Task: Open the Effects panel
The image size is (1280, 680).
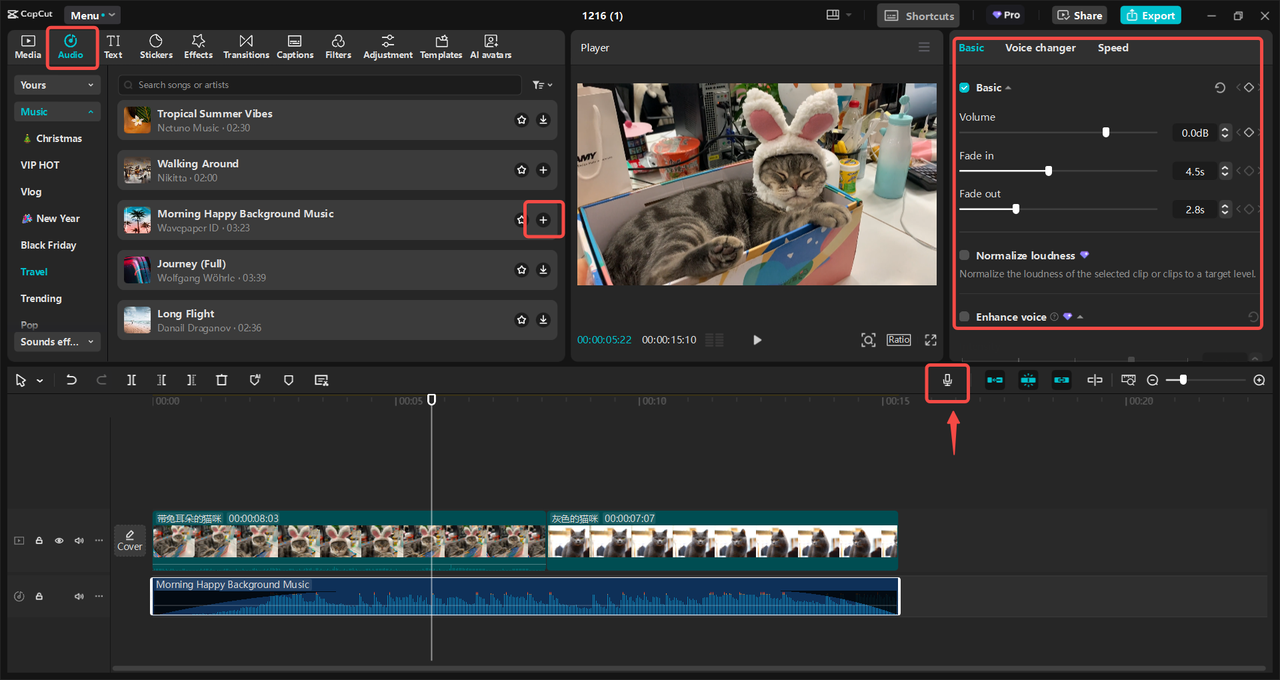Action: [198, 46]
